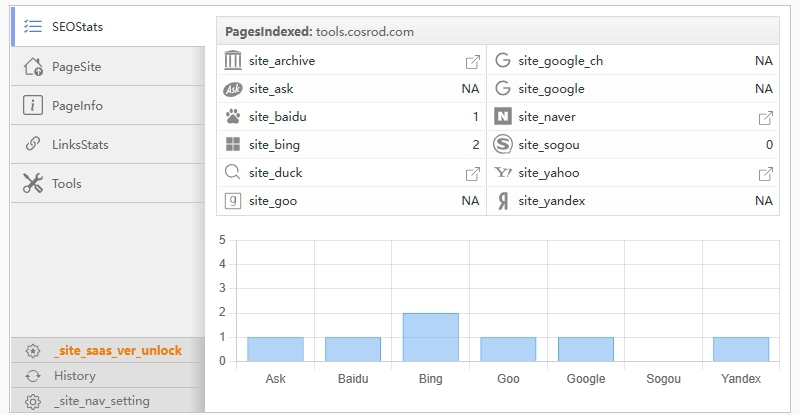Image resolution: width=800 pixels, height=415 pixels.
Task: Open the Tools sidebar tab
Action: (x=67, y=184)
